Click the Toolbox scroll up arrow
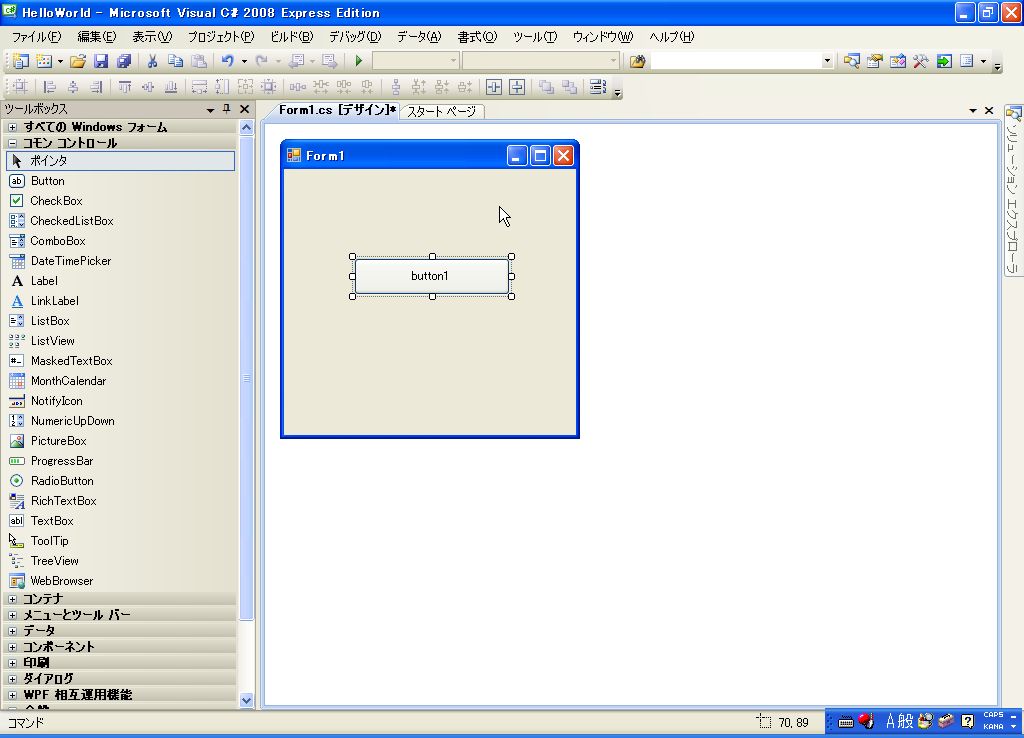Image resolution: width=1024 pixels, height=738 pixels. [x=246, y=127]
